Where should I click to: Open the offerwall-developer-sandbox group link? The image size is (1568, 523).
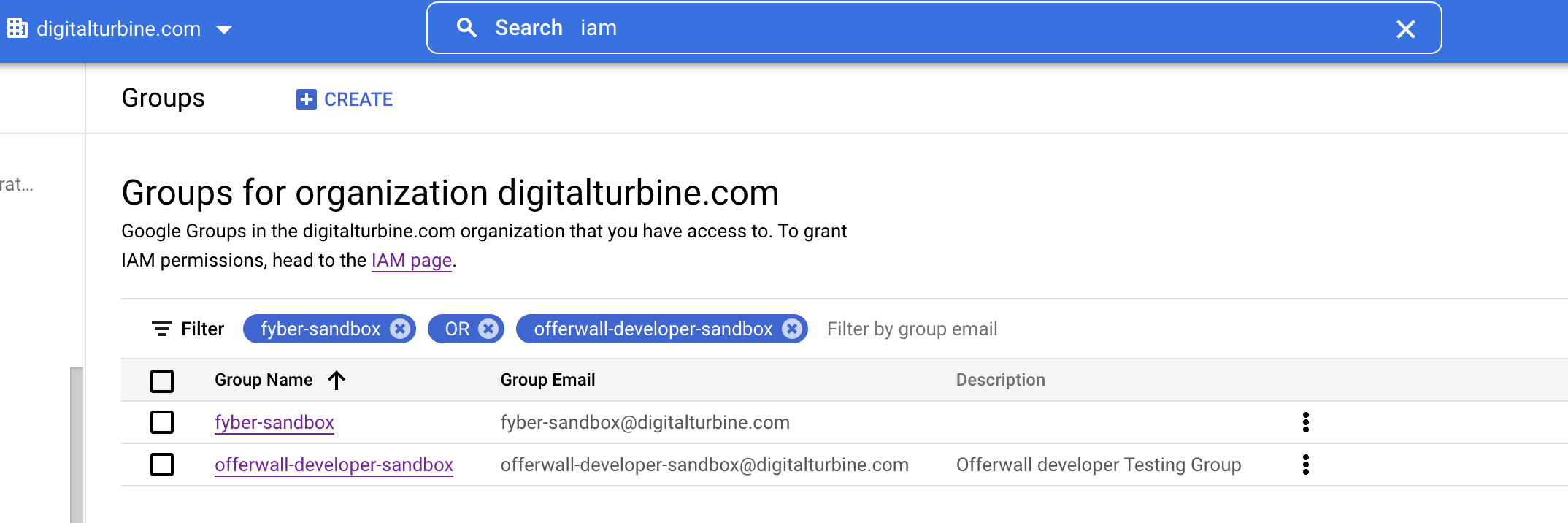pos(334,465)
